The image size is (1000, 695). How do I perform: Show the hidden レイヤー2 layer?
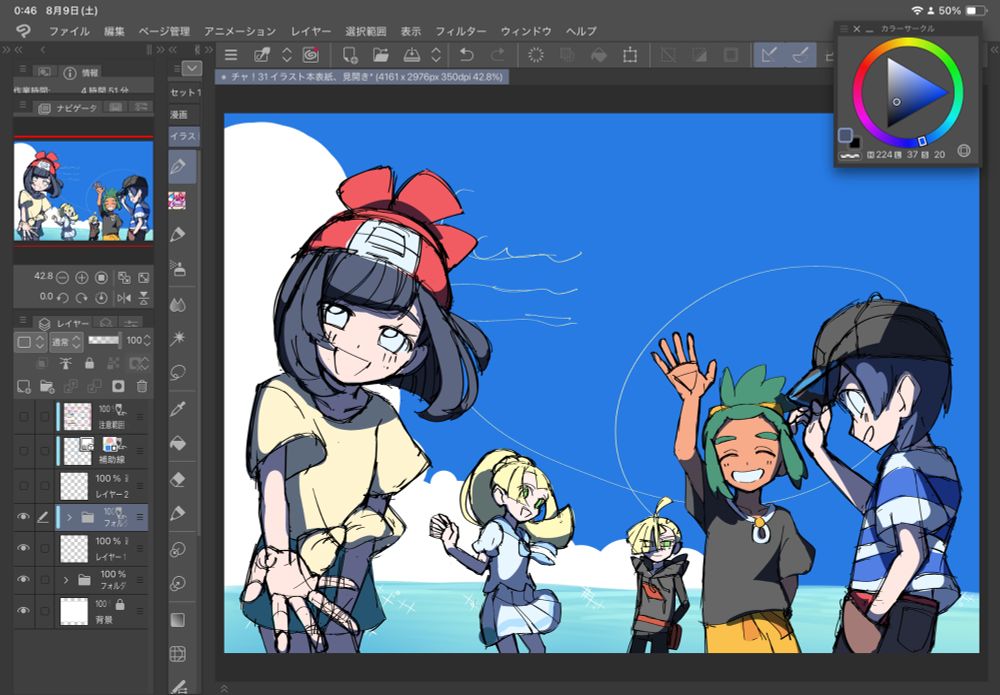point(23,486)
